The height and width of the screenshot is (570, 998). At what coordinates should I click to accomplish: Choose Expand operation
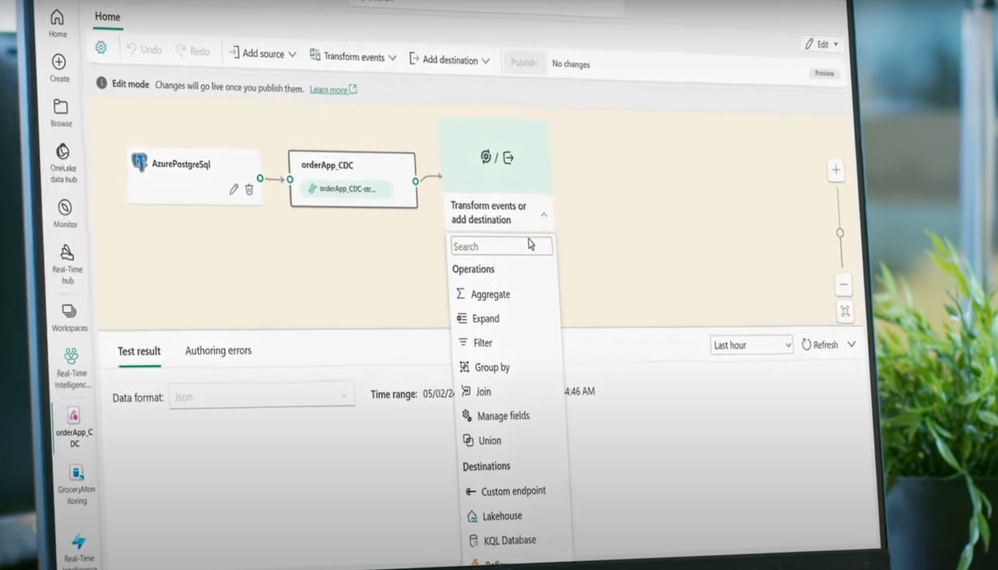[478, 318]
